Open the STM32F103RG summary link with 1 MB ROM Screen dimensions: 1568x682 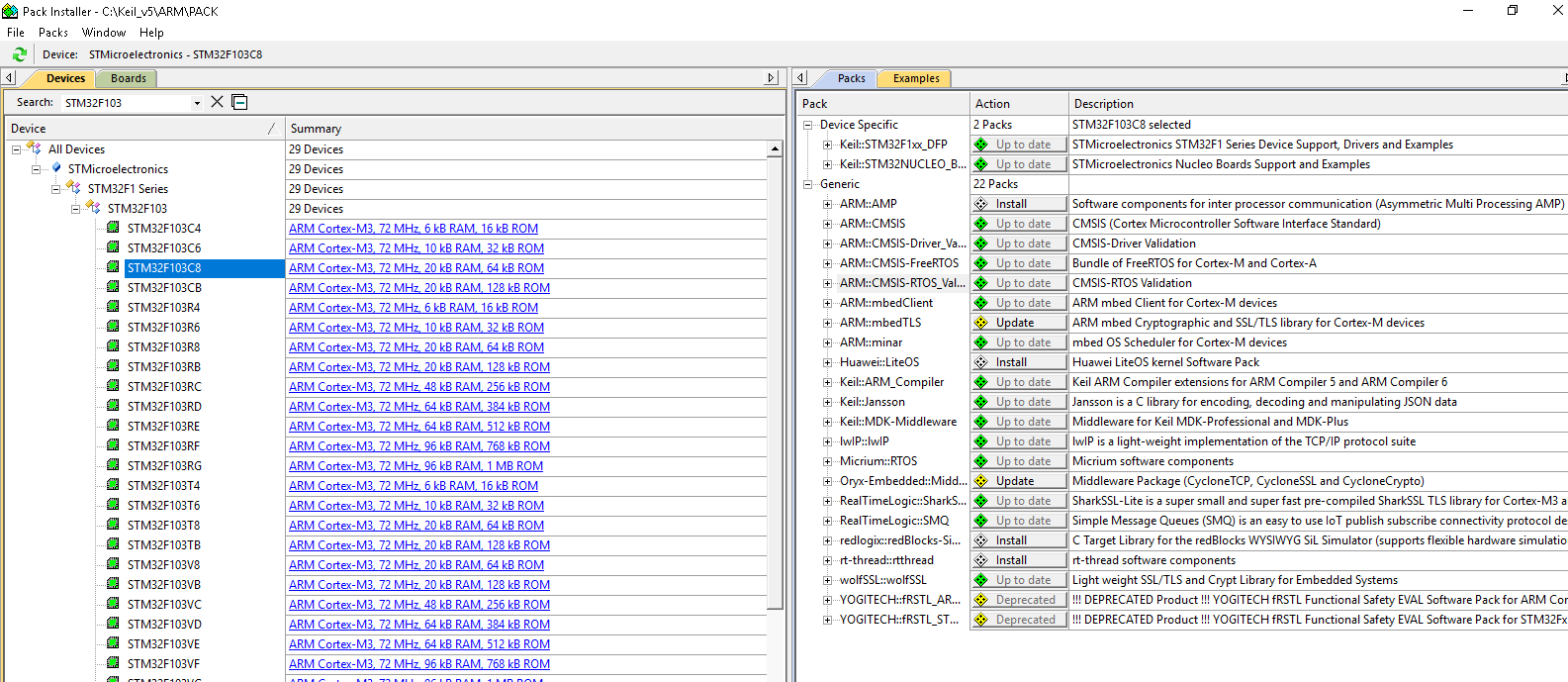point(415,466)
